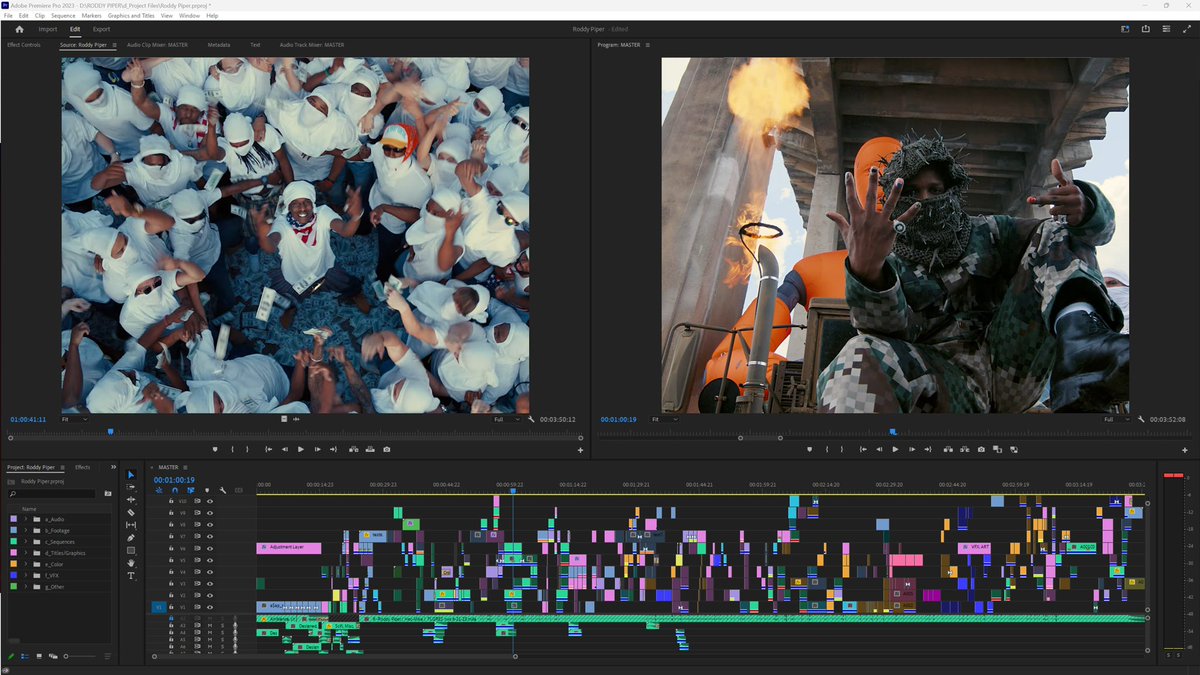Viewport: 1200px width, 675px height.
Task: Expand the f_VFX bin
Action: (x=25, y=575)
